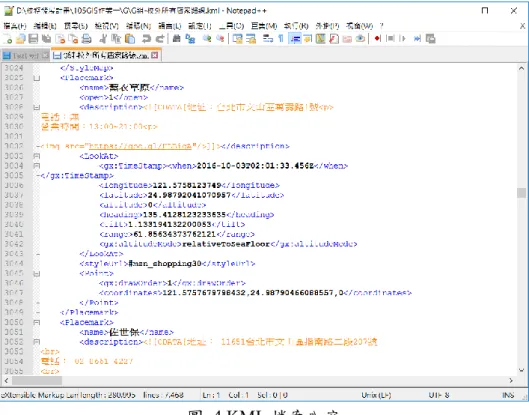Screen dimensions: 529x415
Task: Open the Window (W) menu
Action: click(x=360, y=26)
